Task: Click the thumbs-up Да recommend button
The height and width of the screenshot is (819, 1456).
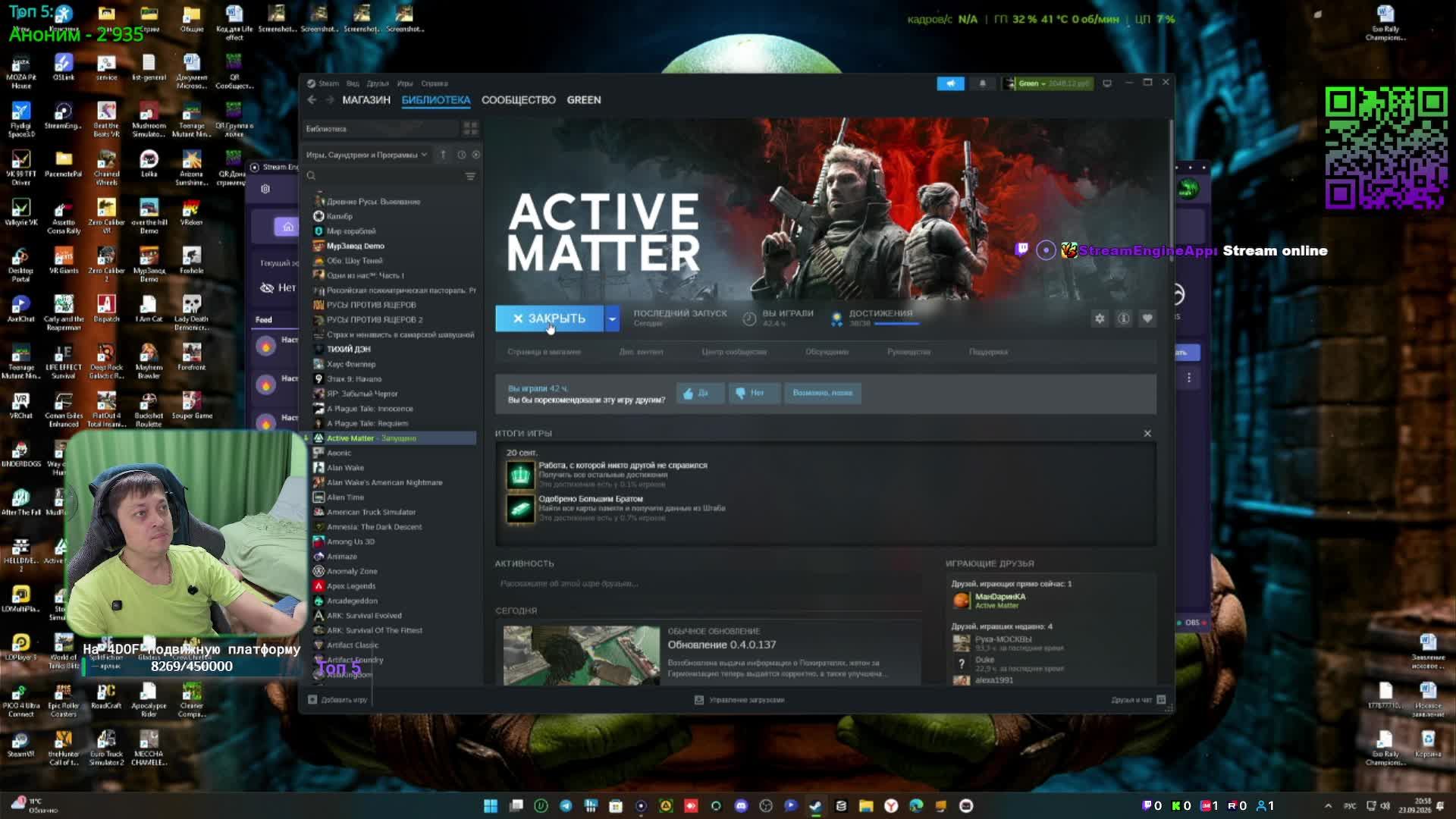Action: click(x=699, y=393)
